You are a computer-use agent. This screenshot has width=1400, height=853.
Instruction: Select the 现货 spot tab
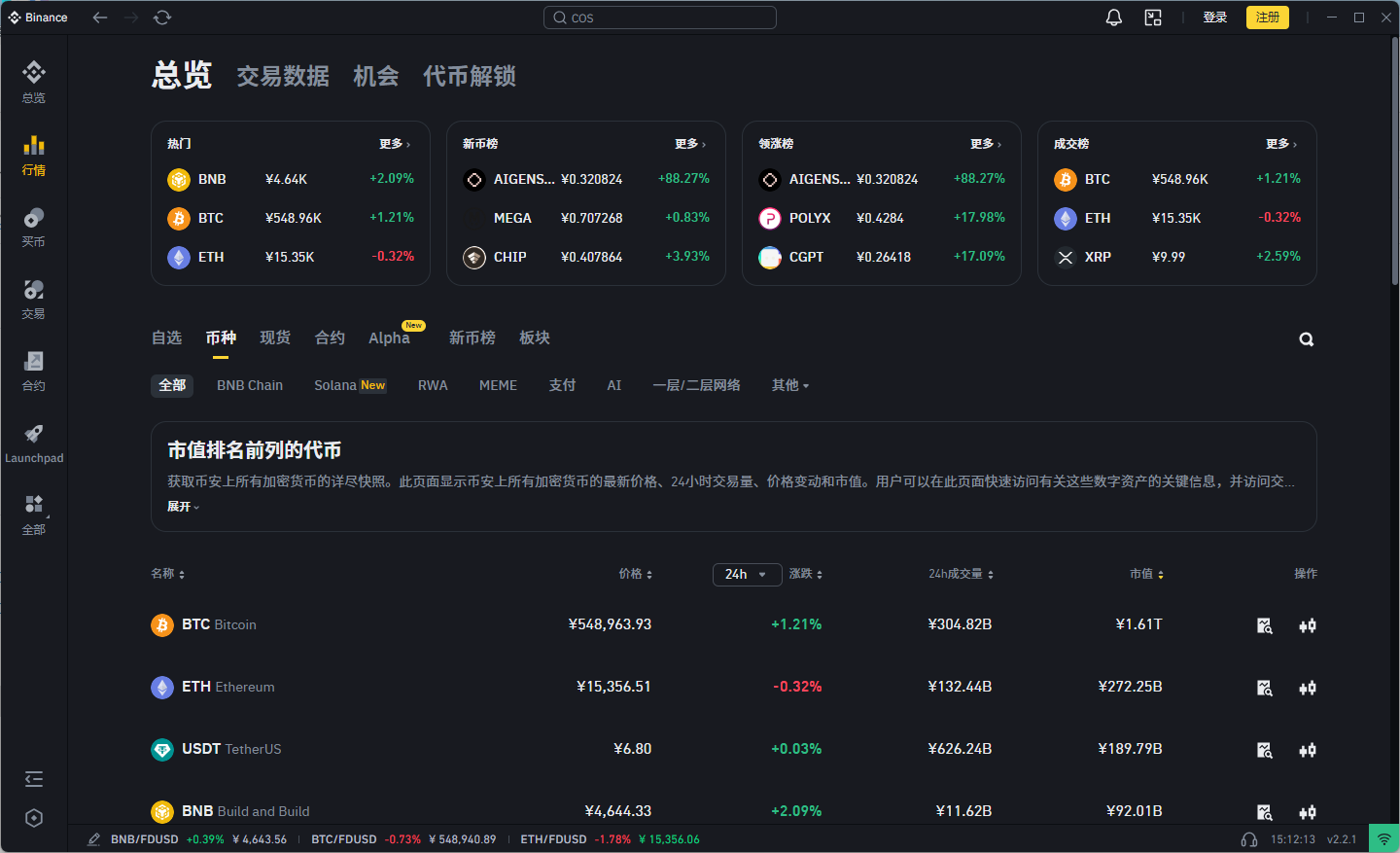[x=275, y=338]
